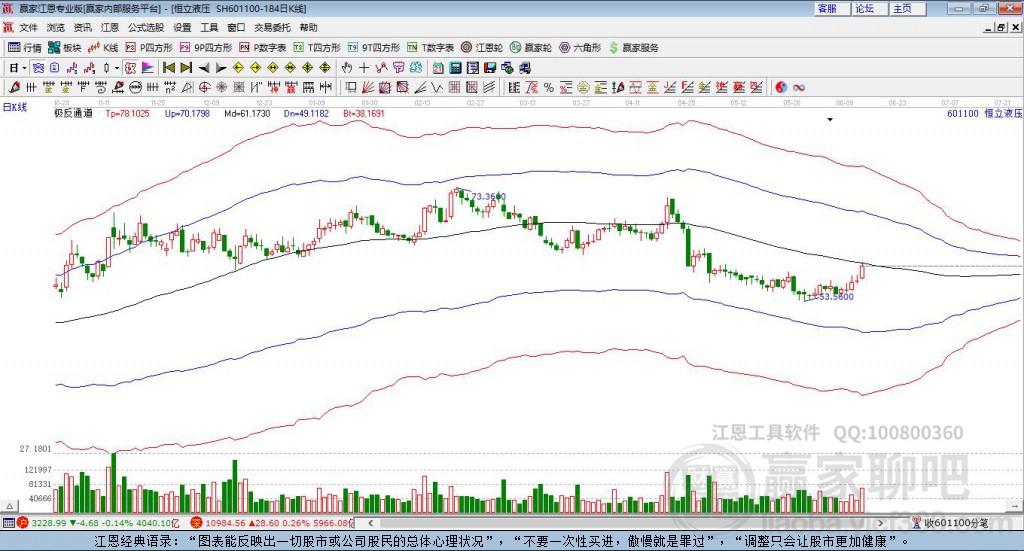Open the 设置 menu
The image size is (1024, 551).
tap(182, 27)
